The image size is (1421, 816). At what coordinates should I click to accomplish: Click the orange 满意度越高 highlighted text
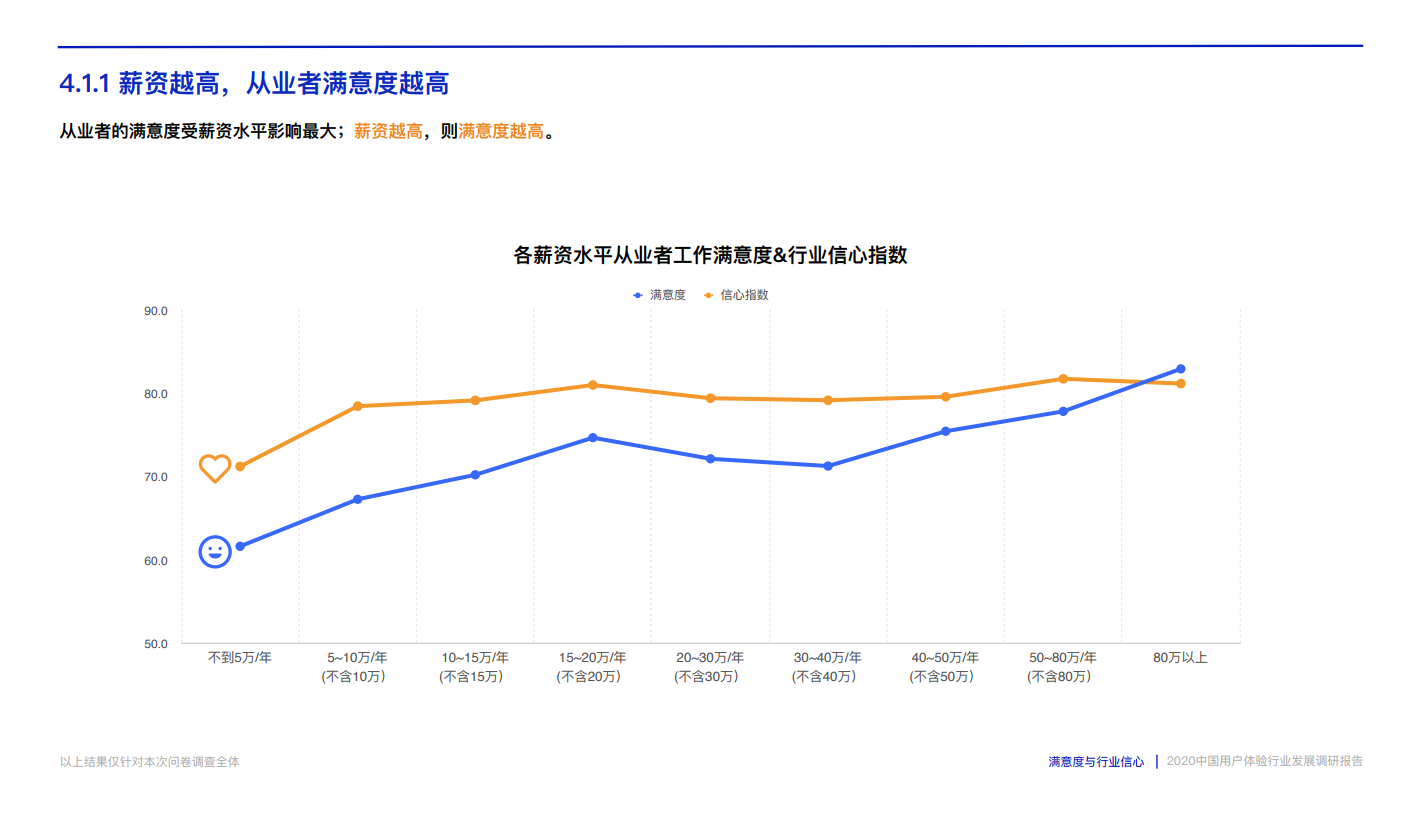(501, 131)
